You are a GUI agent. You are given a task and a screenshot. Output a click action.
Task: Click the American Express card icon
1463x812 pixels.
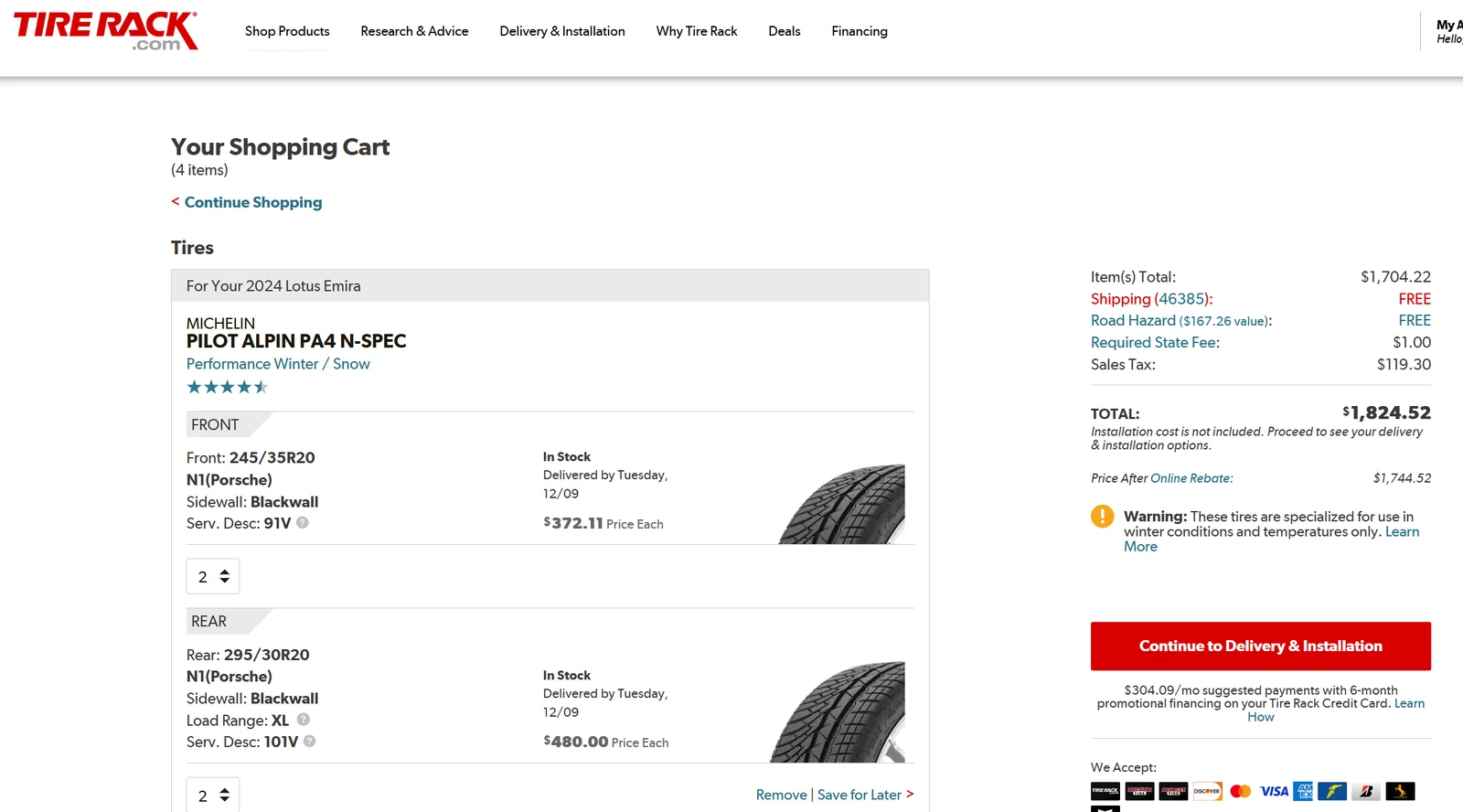tap(1303, 791)
